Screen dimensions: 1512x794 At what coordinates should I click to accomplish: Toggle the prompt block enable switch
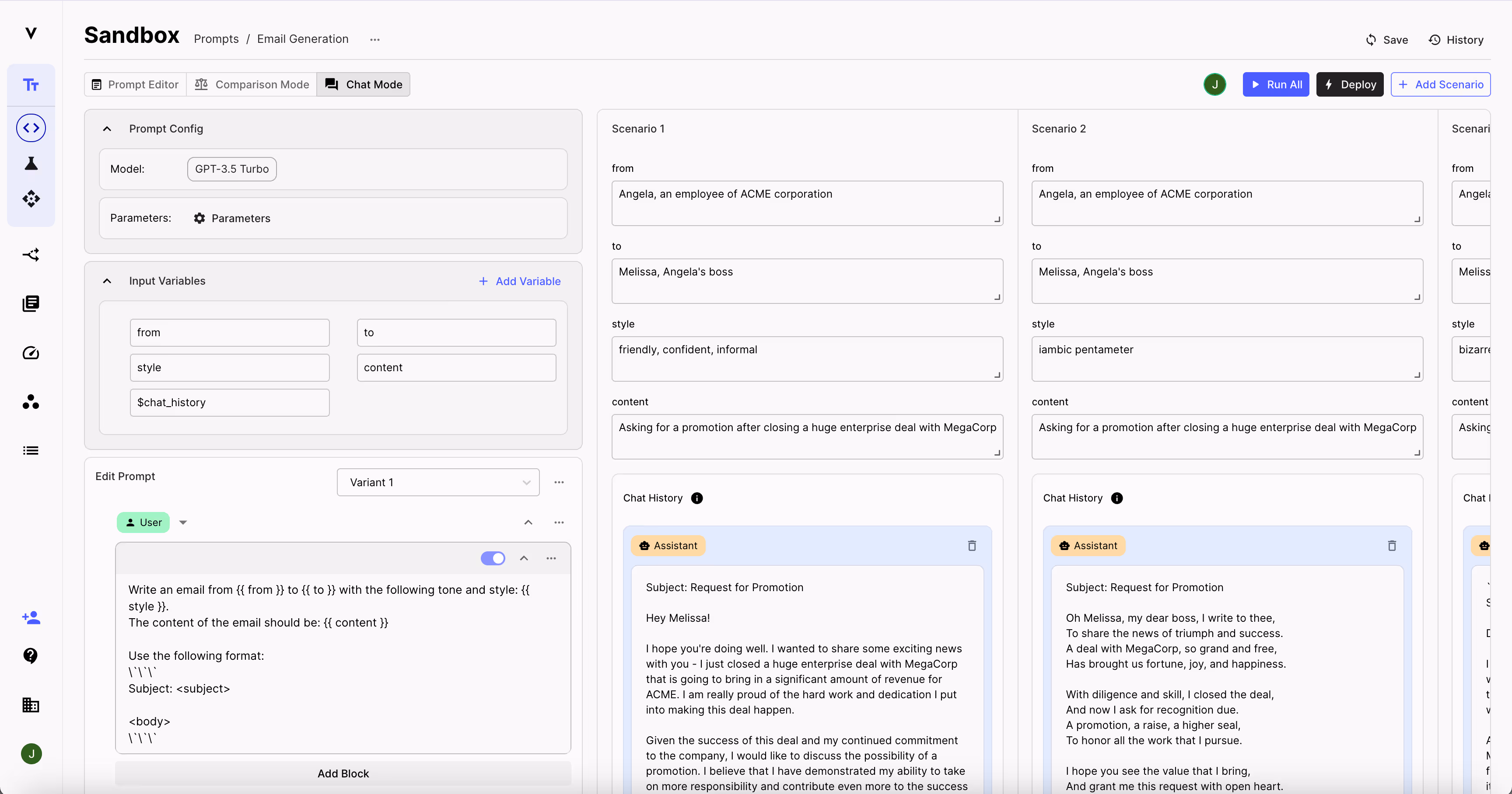pyautogui.click(x=493, y=558)
